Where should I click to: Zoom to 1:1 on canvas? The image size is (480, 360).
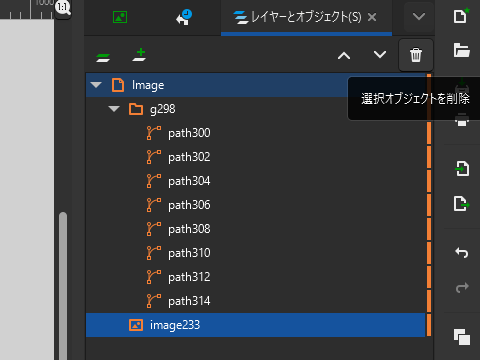tap(63, 8)
